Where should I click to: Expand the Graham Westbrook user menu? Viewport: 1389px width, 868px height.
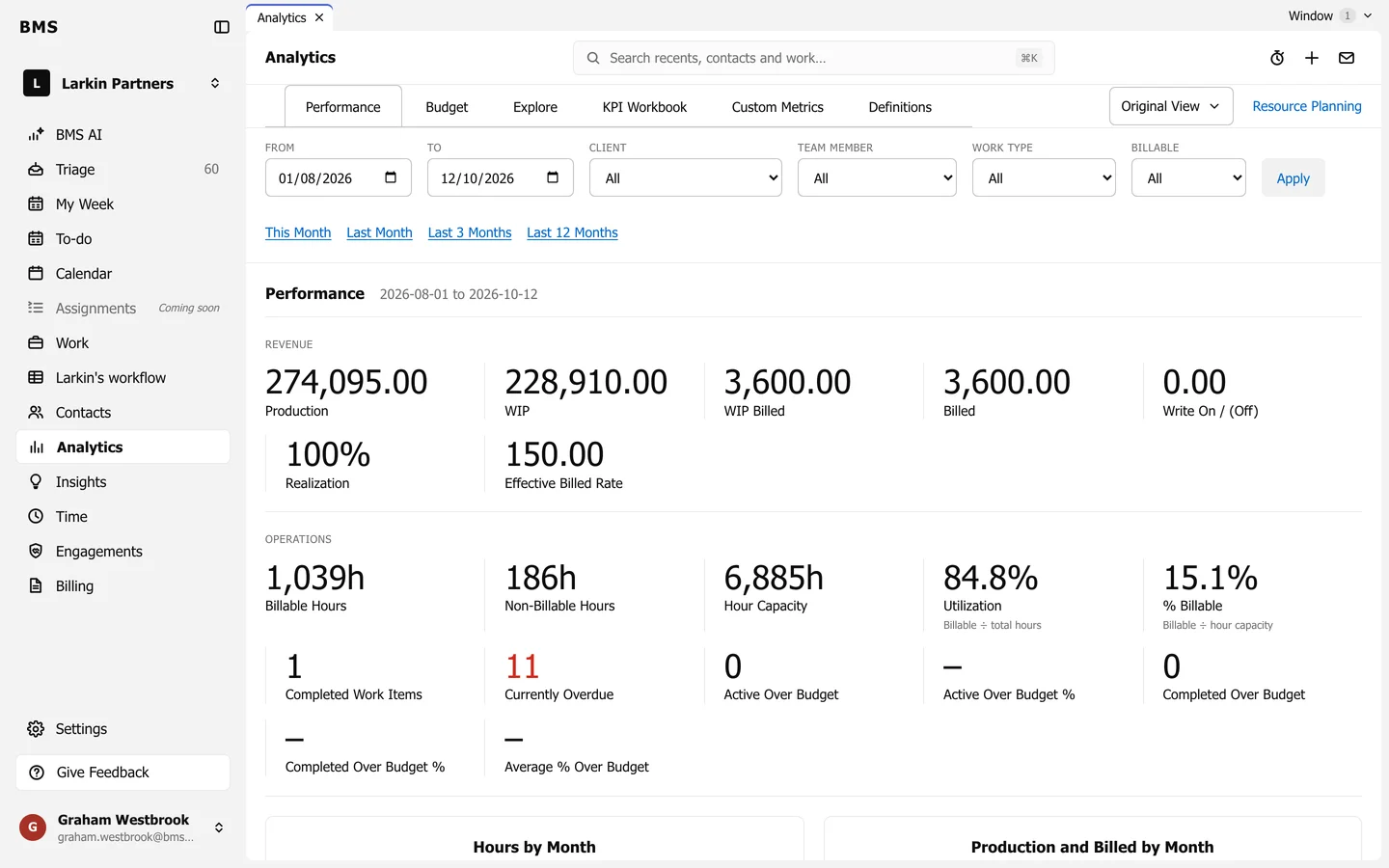tap(123, 827)
